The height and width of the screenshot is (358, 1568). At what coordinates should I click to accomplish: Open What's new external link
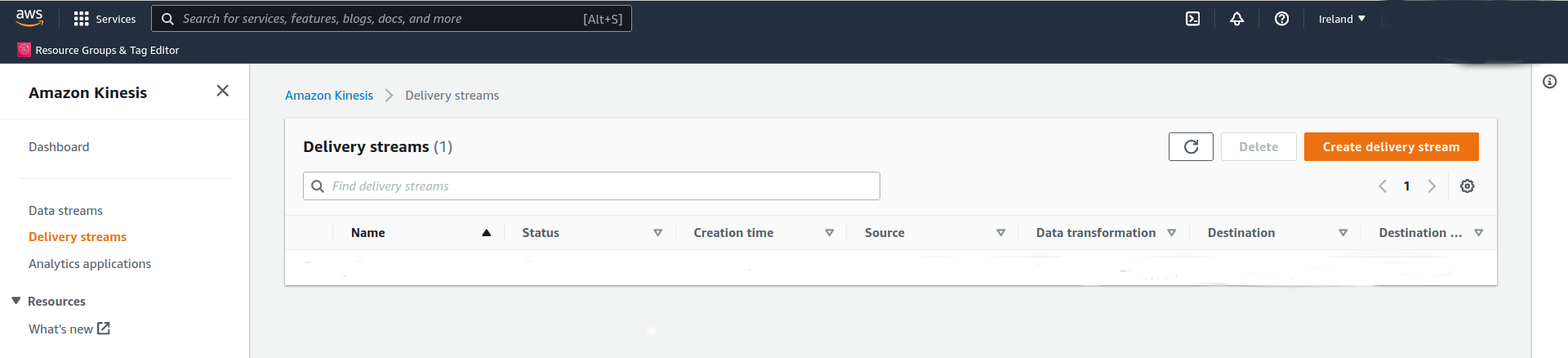[x=69, y=329]
